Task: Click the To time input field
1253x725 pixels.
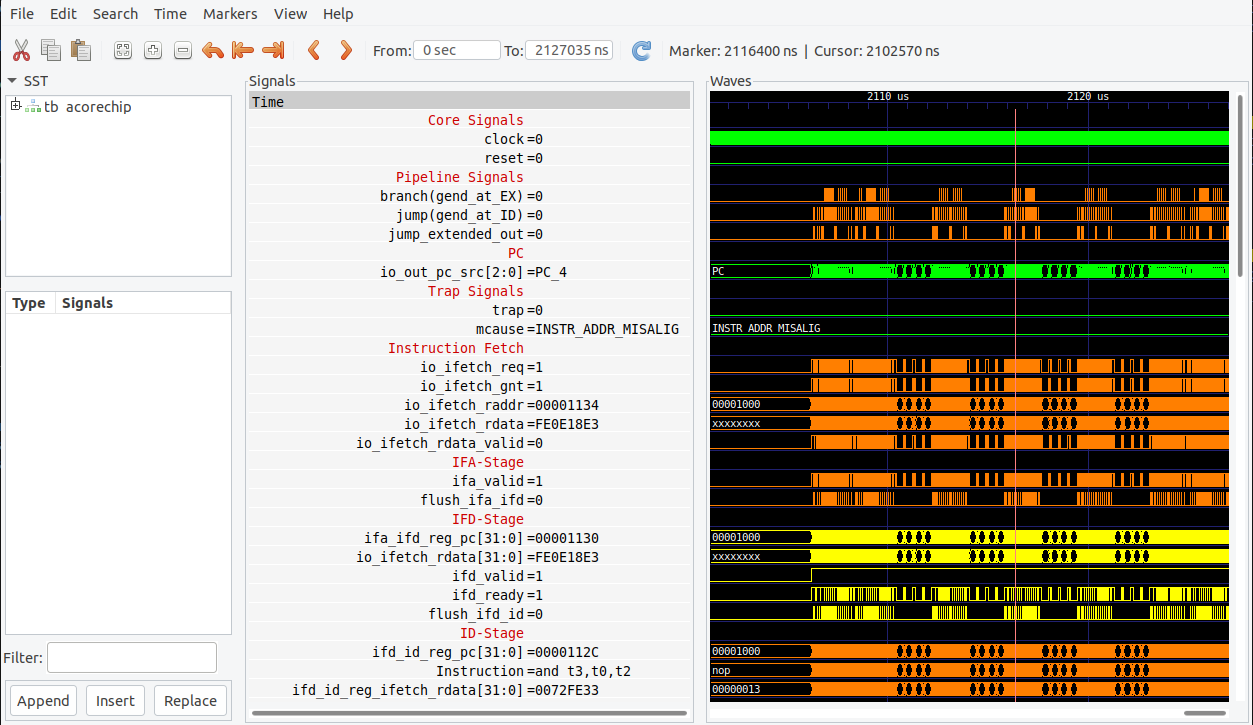Action: coord(569,50)
